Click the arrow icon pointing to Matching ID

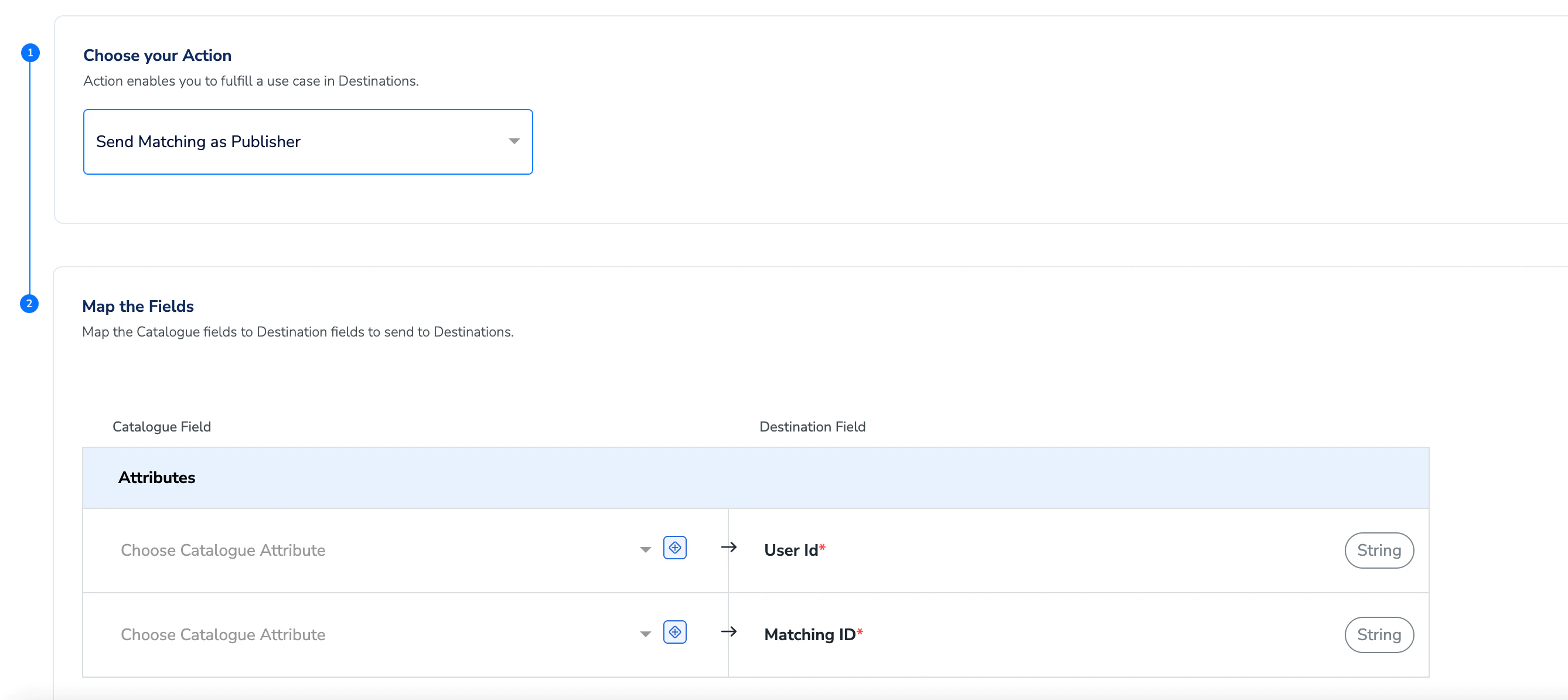728,632
